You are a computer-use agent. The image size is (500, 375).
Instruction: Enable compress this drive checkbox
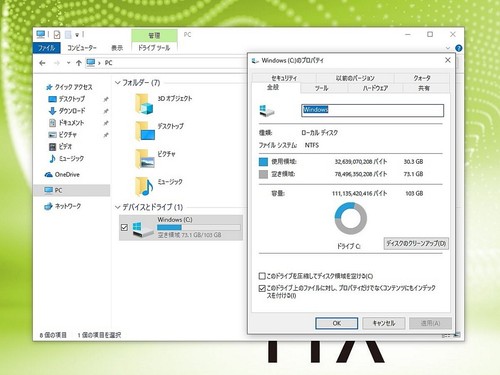point(262,276)
